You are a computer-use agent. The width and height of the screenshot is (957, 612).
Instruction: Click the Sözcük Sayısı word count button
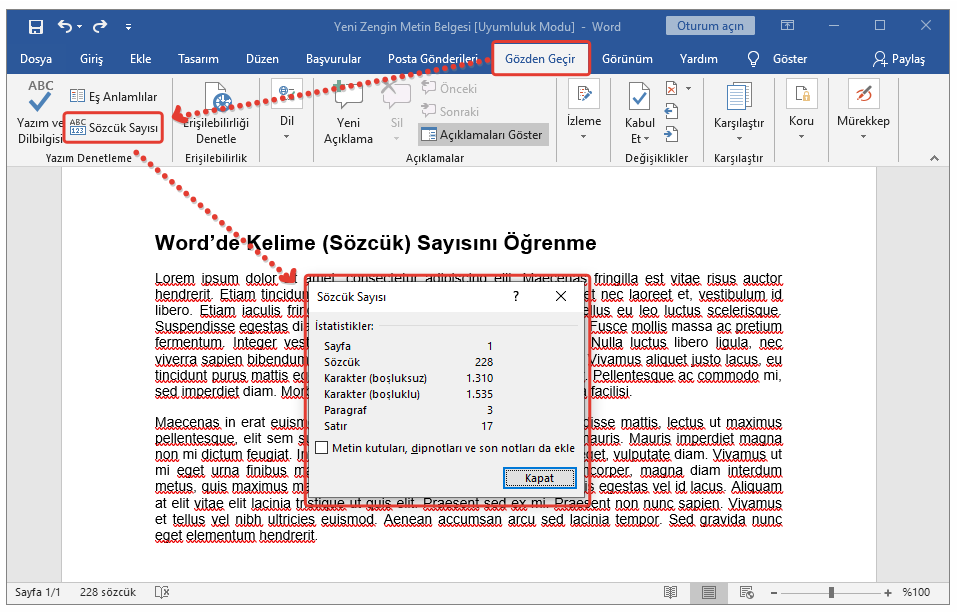114,128
